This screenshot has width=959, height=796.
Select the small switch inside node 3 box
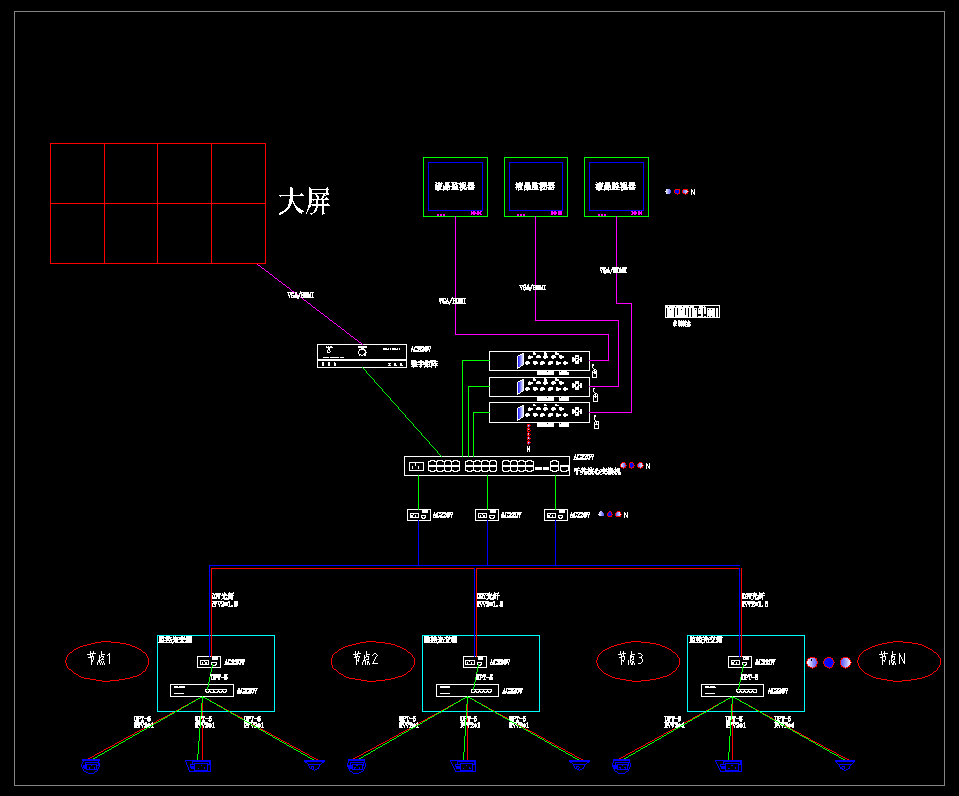(x=732, y=691)
